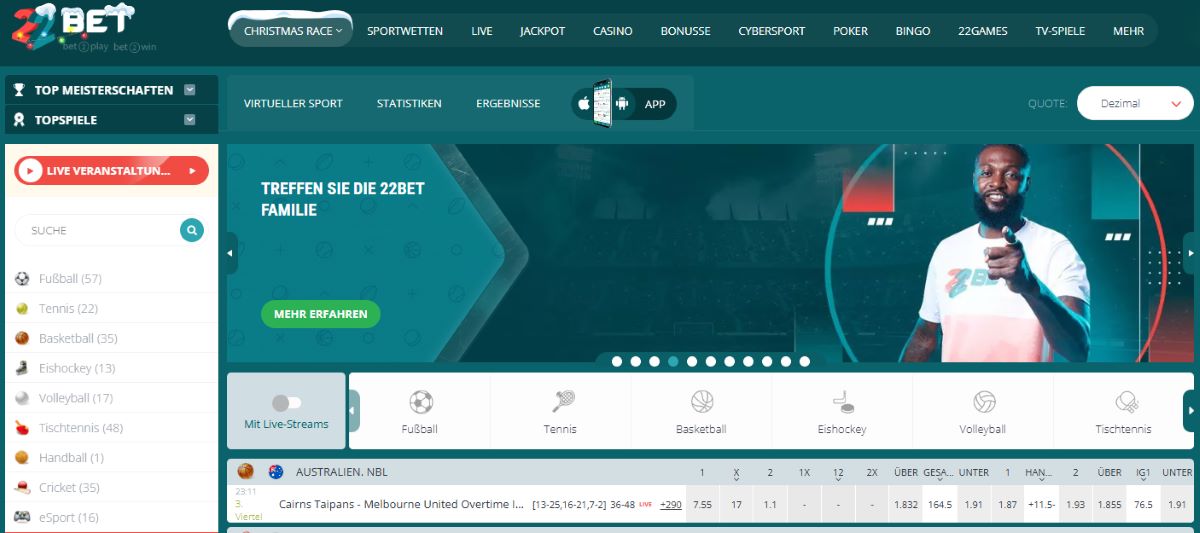The width and height of the screenshot is (1200, 533).
Task: Click the search magnifier icon
Action: click(x=192, y=230)
